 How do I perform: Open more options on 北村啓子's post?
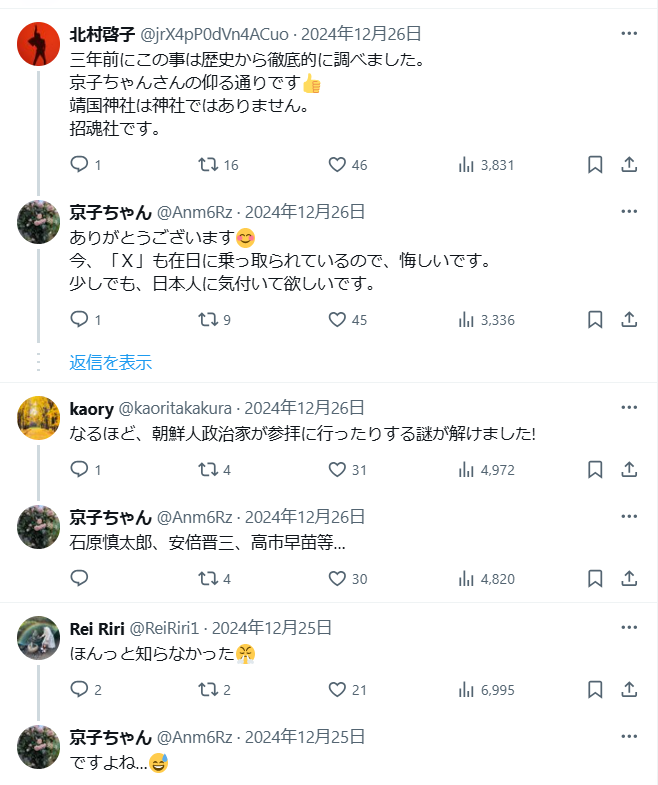(x=629, y=33)
